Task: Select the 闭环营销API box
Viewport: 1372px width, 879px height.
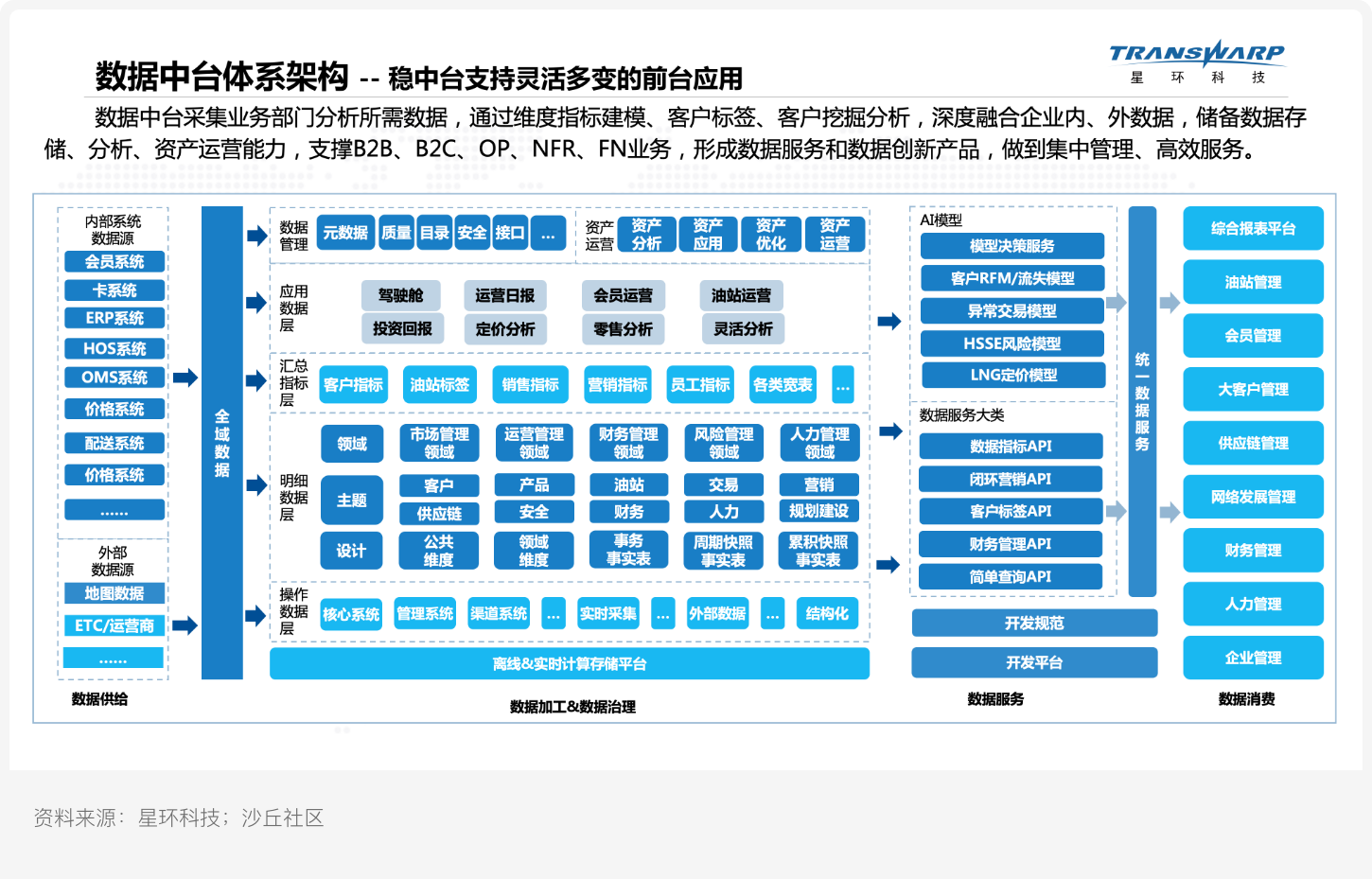Action: pyautogui.click(x=1011, y=479)
